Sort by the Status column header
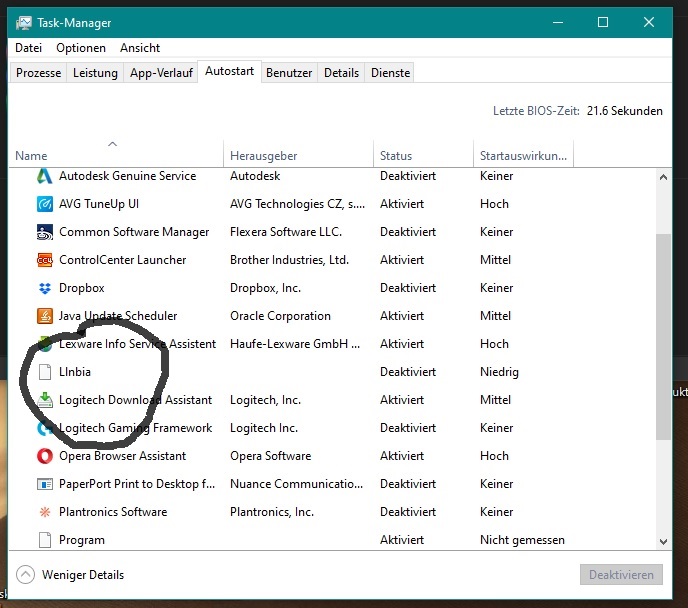 click(423, 154)
